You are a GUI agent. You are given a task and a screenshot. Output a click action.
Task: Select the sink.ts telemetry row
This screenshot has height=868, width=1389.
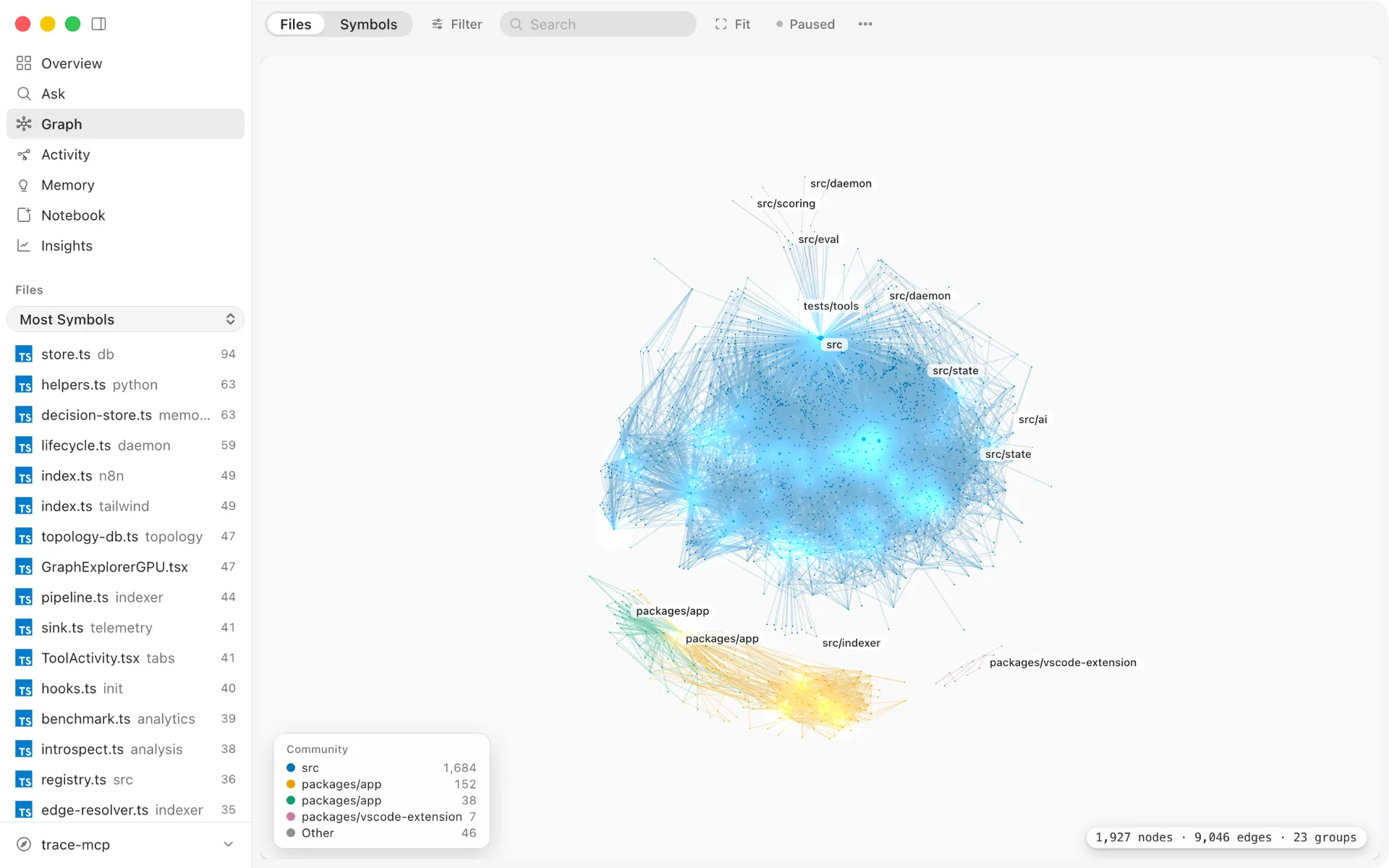coord(126,628)
